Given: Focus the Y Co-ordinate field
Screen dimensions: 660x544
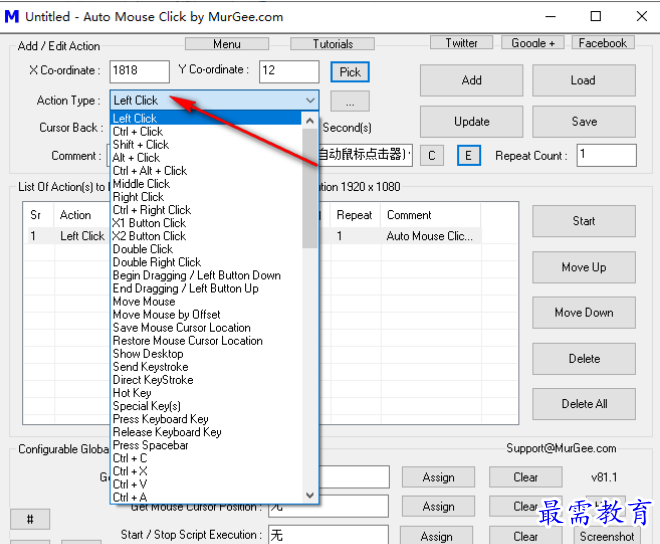Looking at the screenshot, I should coord(289,71).
